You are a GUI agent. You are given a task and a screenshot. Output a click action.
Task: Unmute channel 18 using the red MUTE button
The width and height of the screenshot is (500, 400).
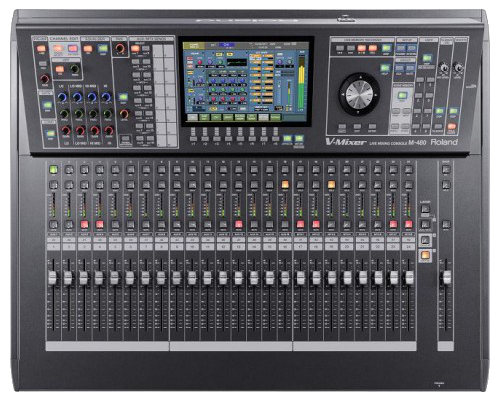[x=316, y=224]
